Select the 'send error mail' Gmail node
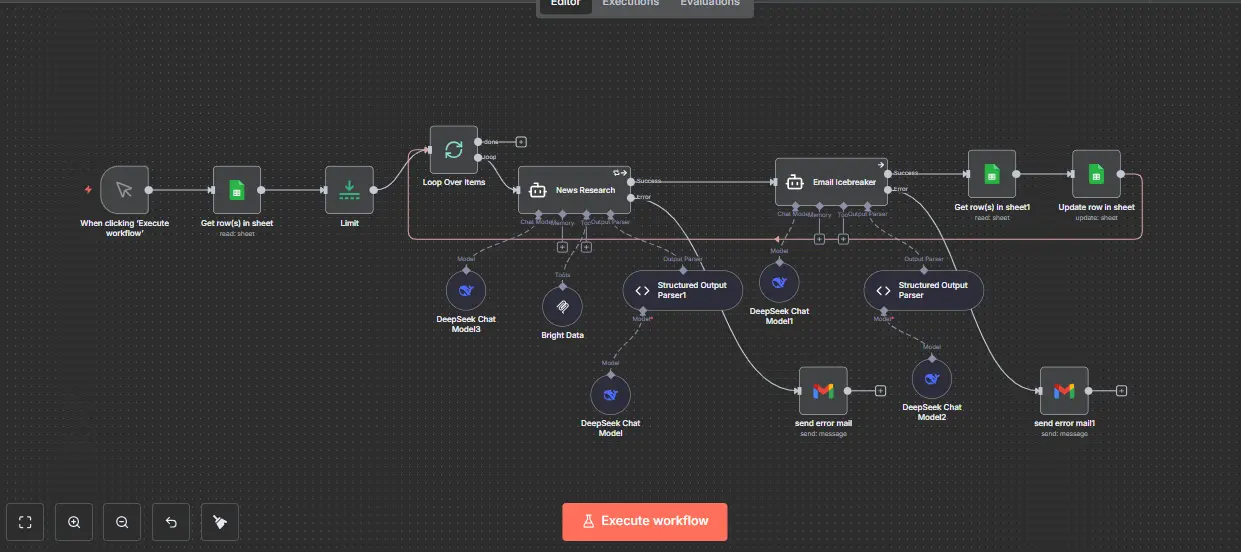1241x552 pixels. coord(823,391)
